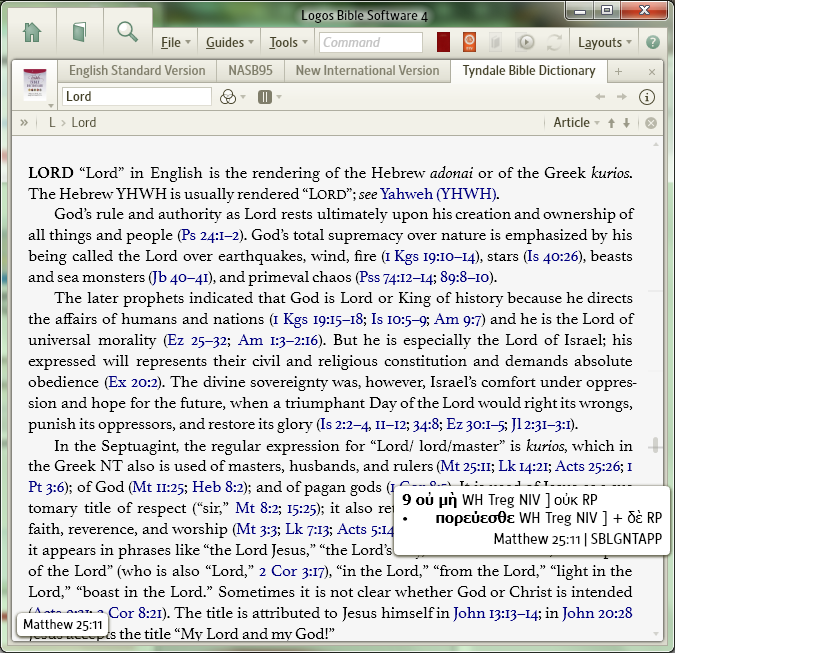Open the resource information icon
Viewport: 819px width, 653px height.
[x=647, y=97]
